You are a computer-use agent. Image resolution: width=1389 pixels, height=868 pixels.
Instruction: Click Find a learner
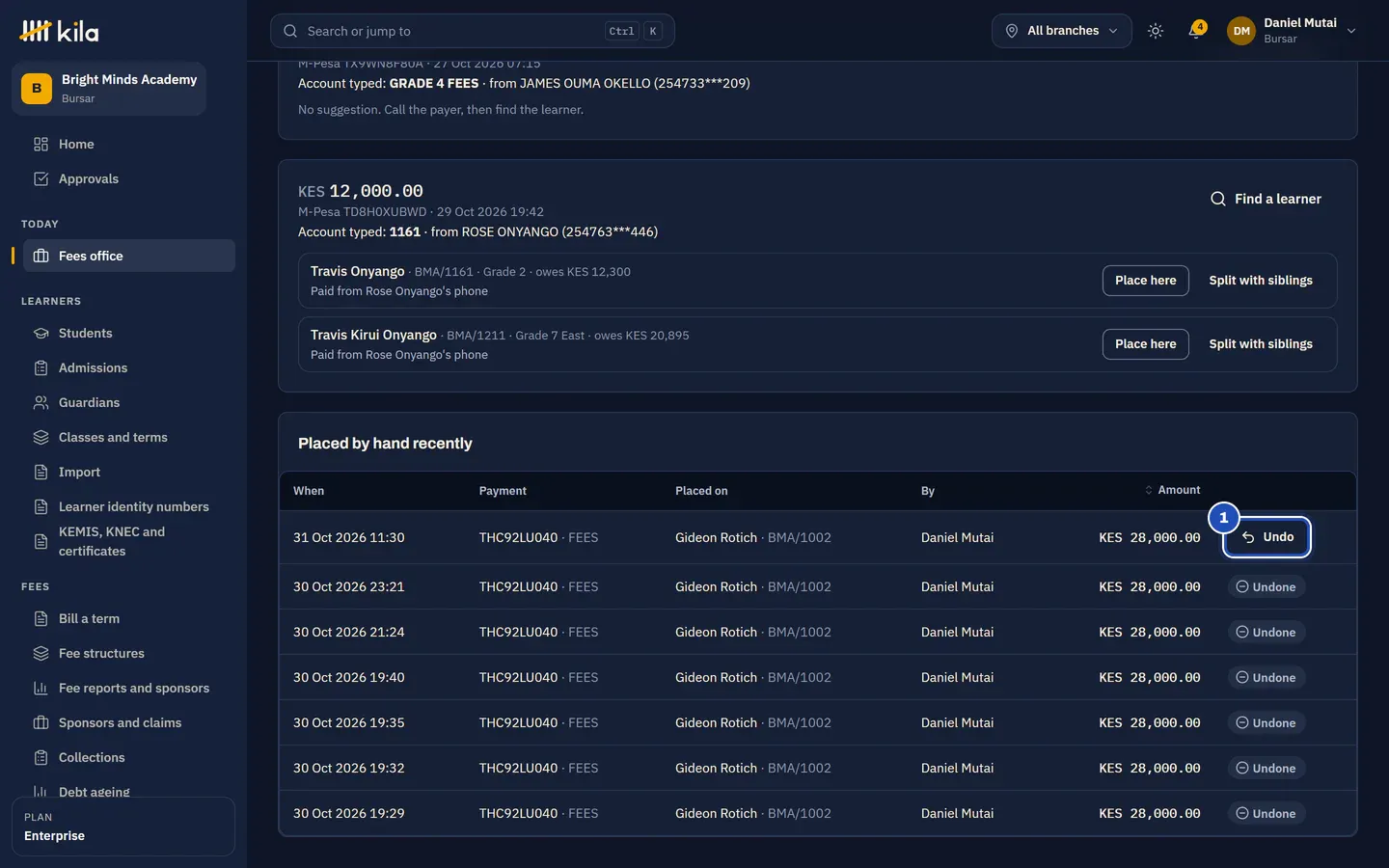[x=1266, y=199]
